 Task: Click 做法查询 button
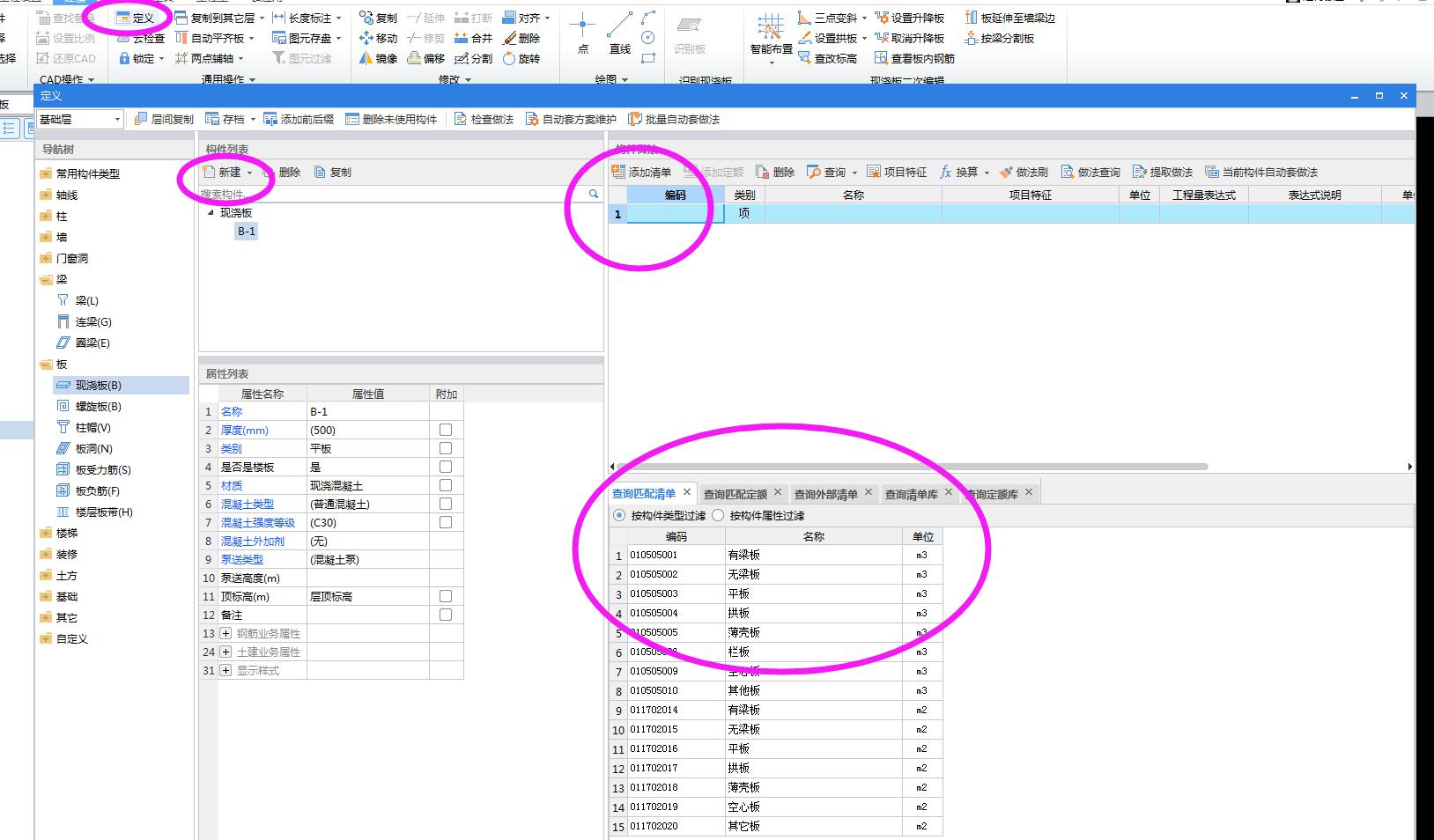click(1090, 172)
